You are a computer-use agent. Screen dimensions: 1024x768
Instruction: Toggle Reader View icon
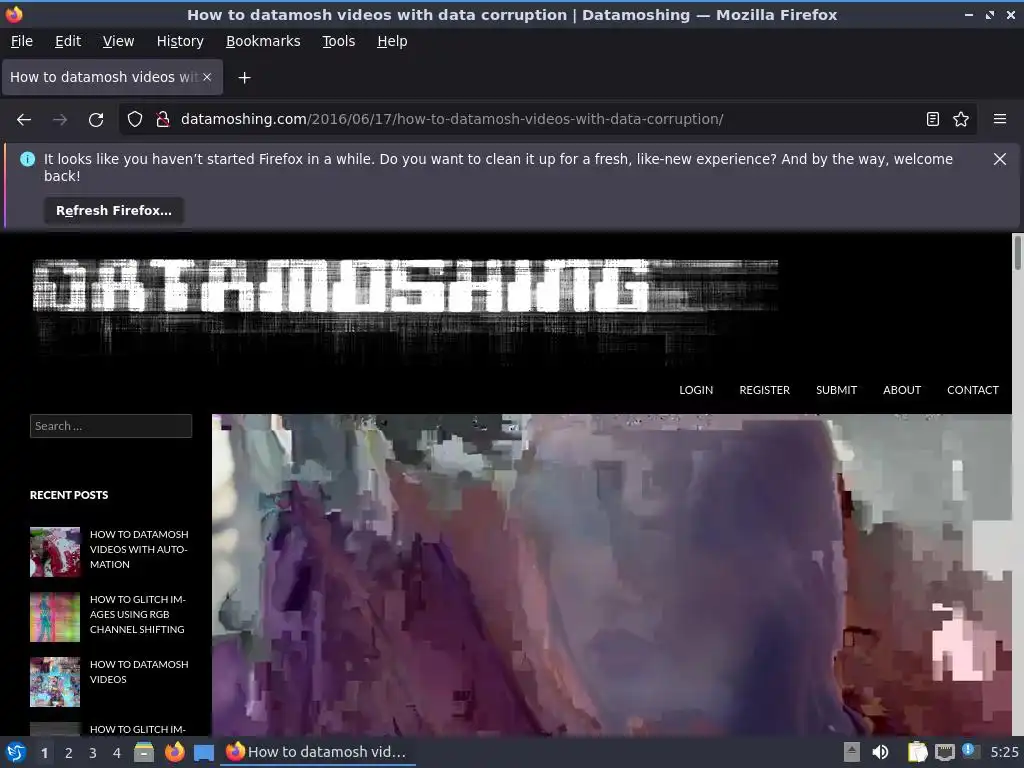tap(933, 119)
